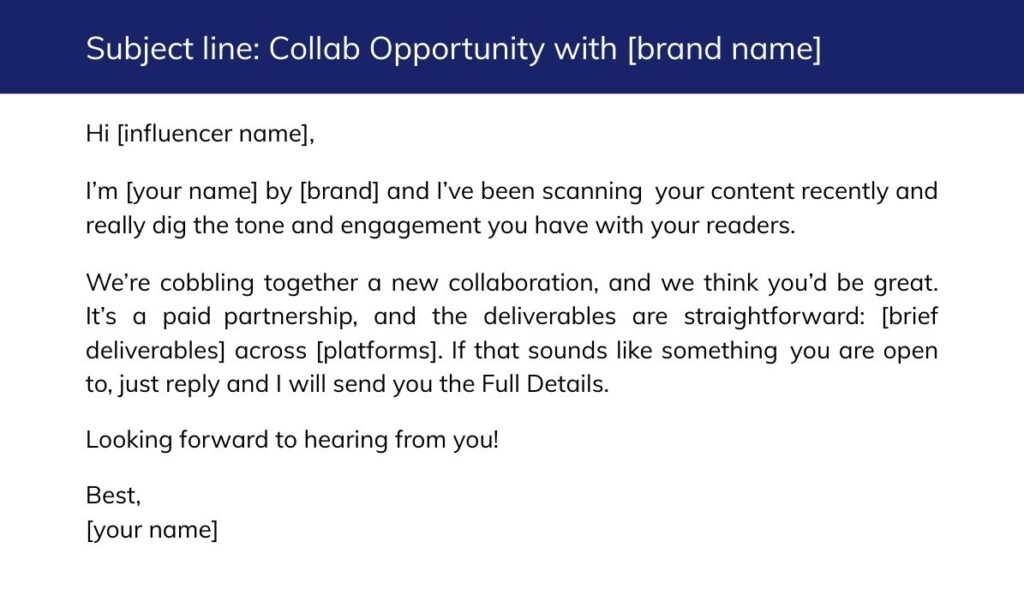
Task: Select the [brand name] placeholder in subject
Action: pyautogui.click(x=724, y=49)
